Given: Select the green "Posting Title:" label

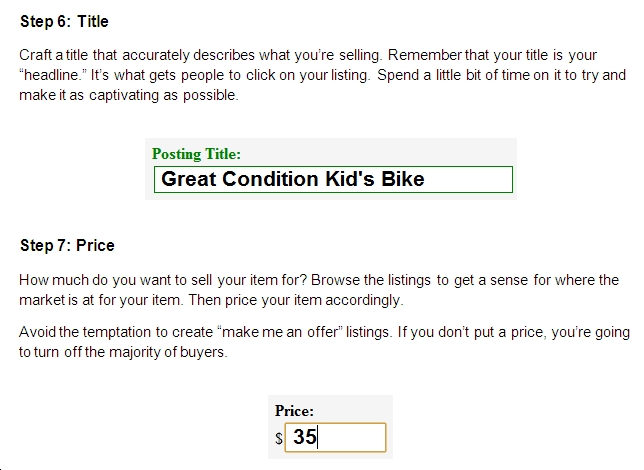Looking at the screenshot, I should 196,154.
